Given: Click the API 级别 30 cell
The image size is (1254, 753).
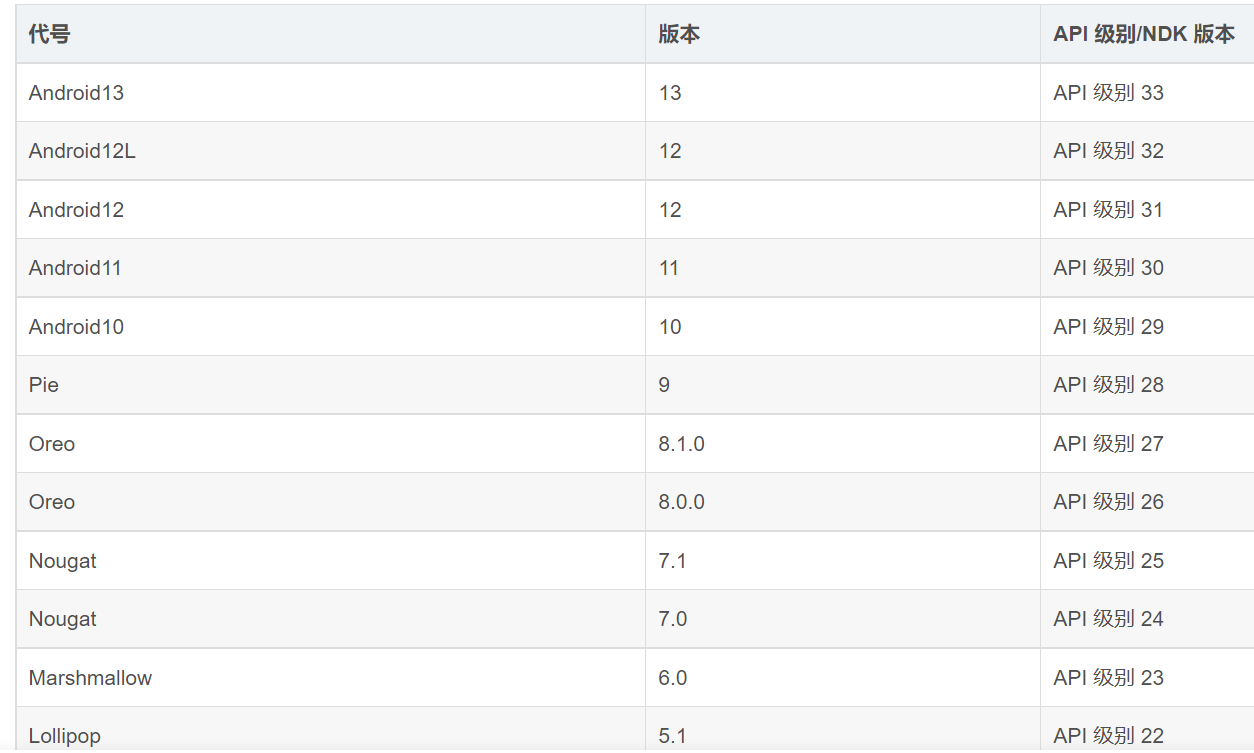Looking at the screenshot, I should [1147, 268].
